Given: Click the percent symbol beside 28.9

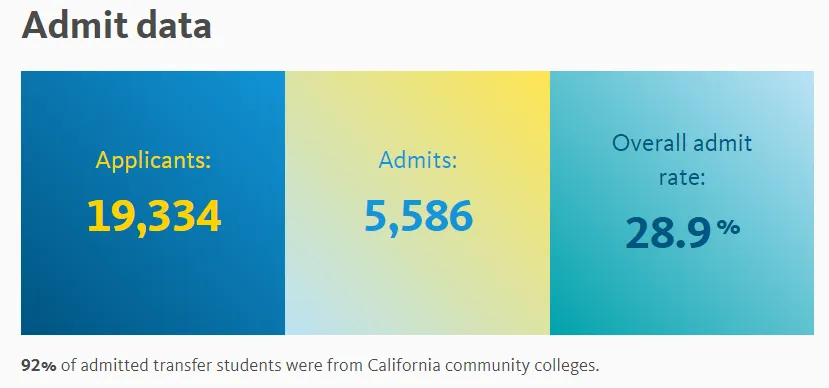Looking at the screenshot, I should (x=729, y=227).
